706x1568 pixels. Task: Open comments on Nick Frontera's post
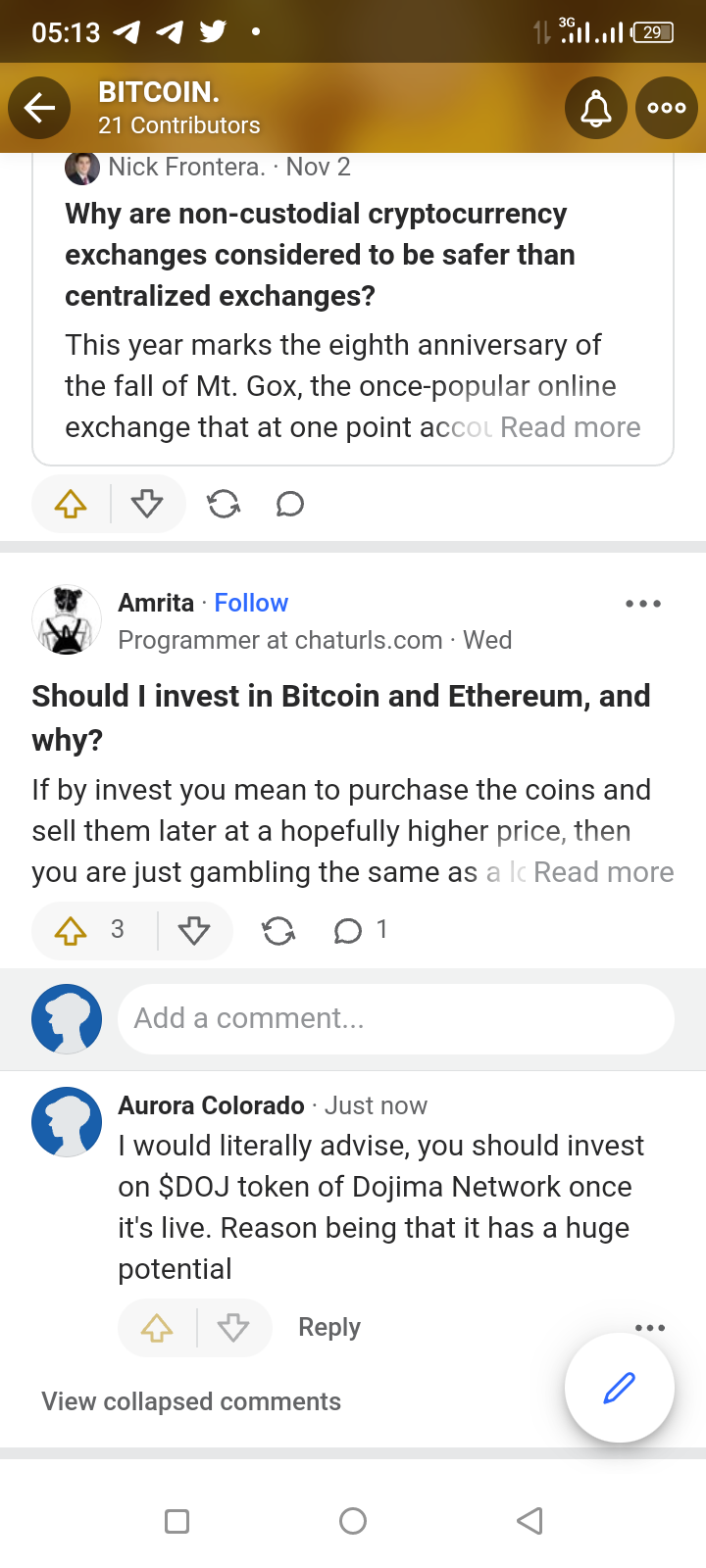289,505
